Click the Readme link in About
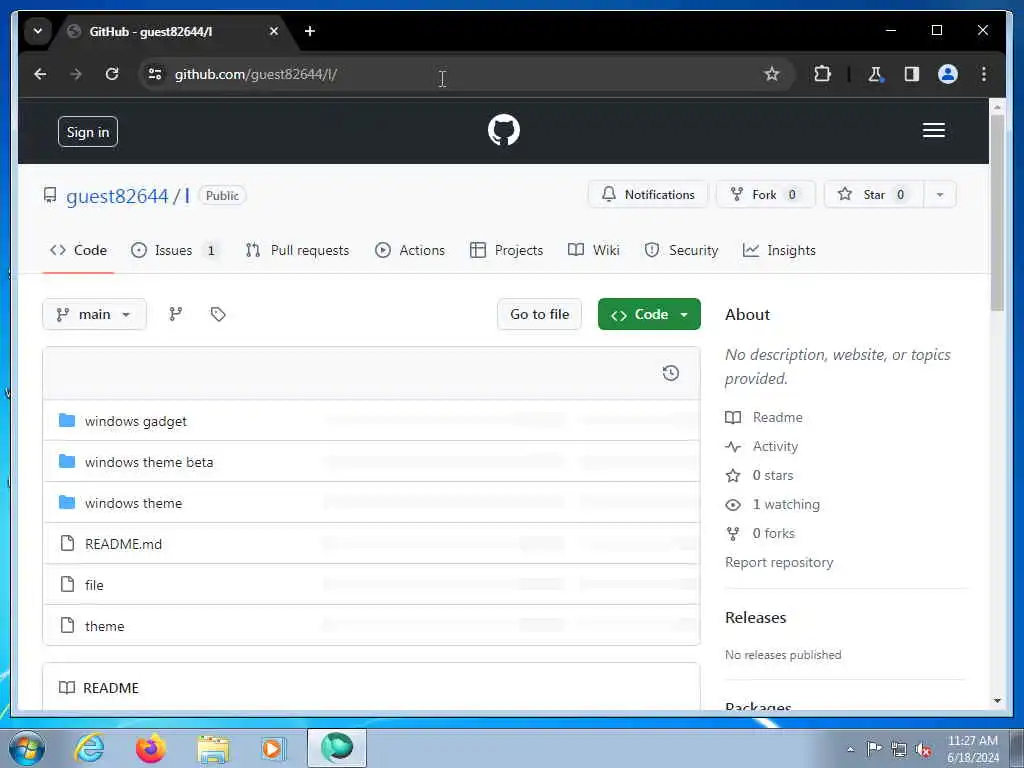Viewport: 1024px width, 768px height. pyautogui.click(x=764, y=417)
